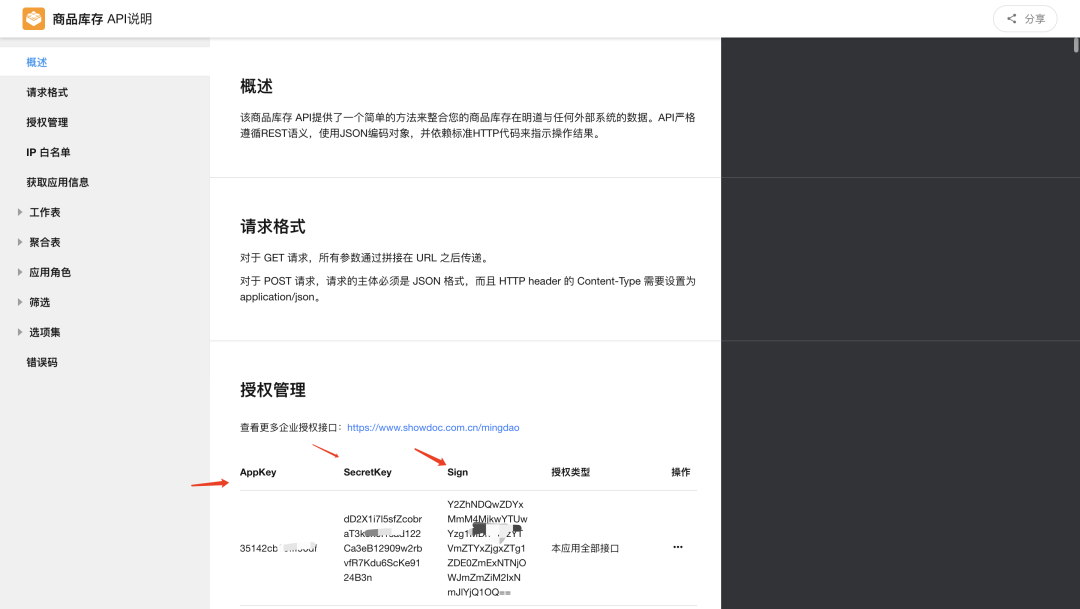1080x609 pixels.
Task: Click the Sign column header
Action: pos(457,472)
